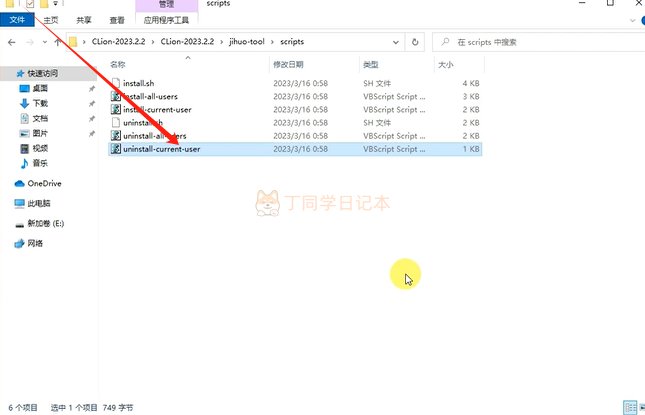Sort by 修改日期 column header

tap(288, 65)
